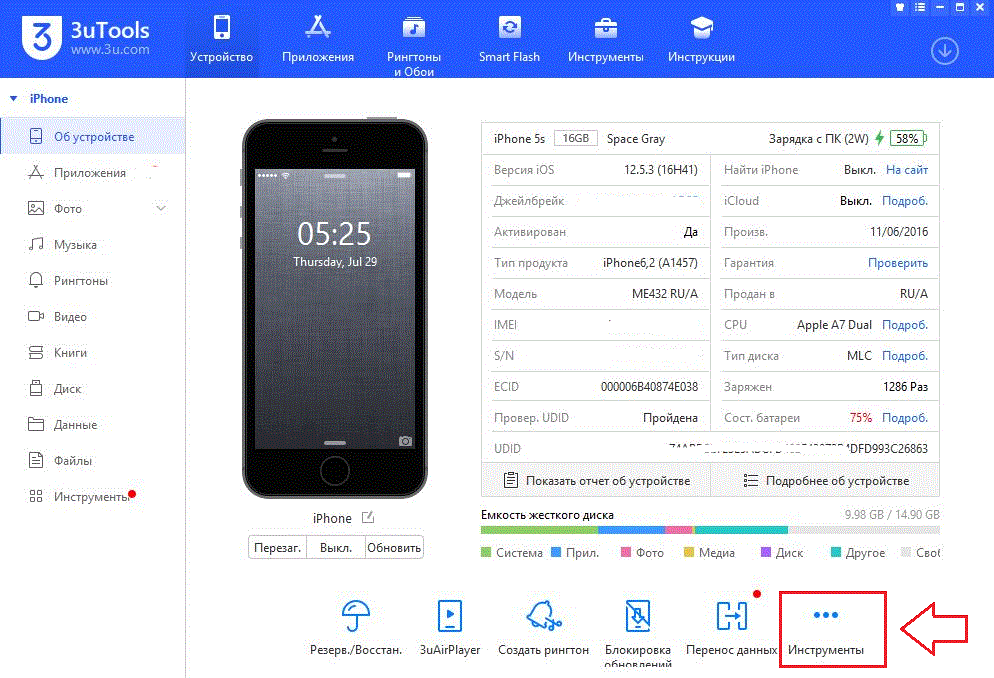Screen dimensions: 994x678
Task: Click the UDID value text
Action: 797,449
